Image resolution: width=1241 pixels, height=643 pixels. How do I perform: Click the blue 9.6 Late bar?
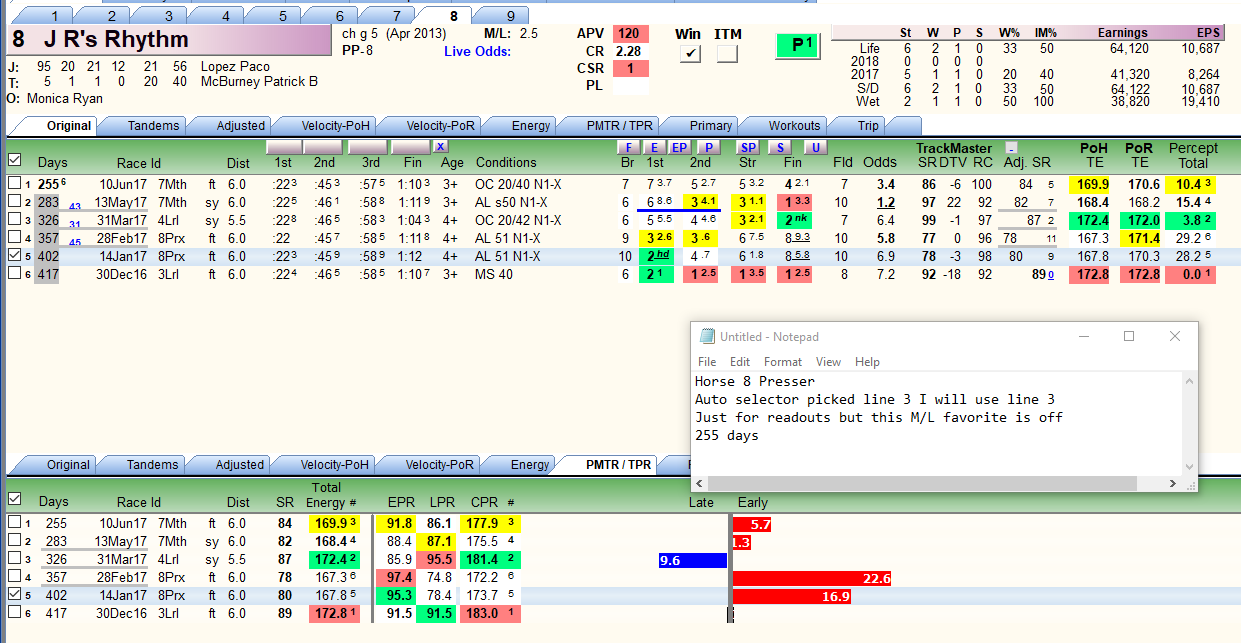point(693,561)
